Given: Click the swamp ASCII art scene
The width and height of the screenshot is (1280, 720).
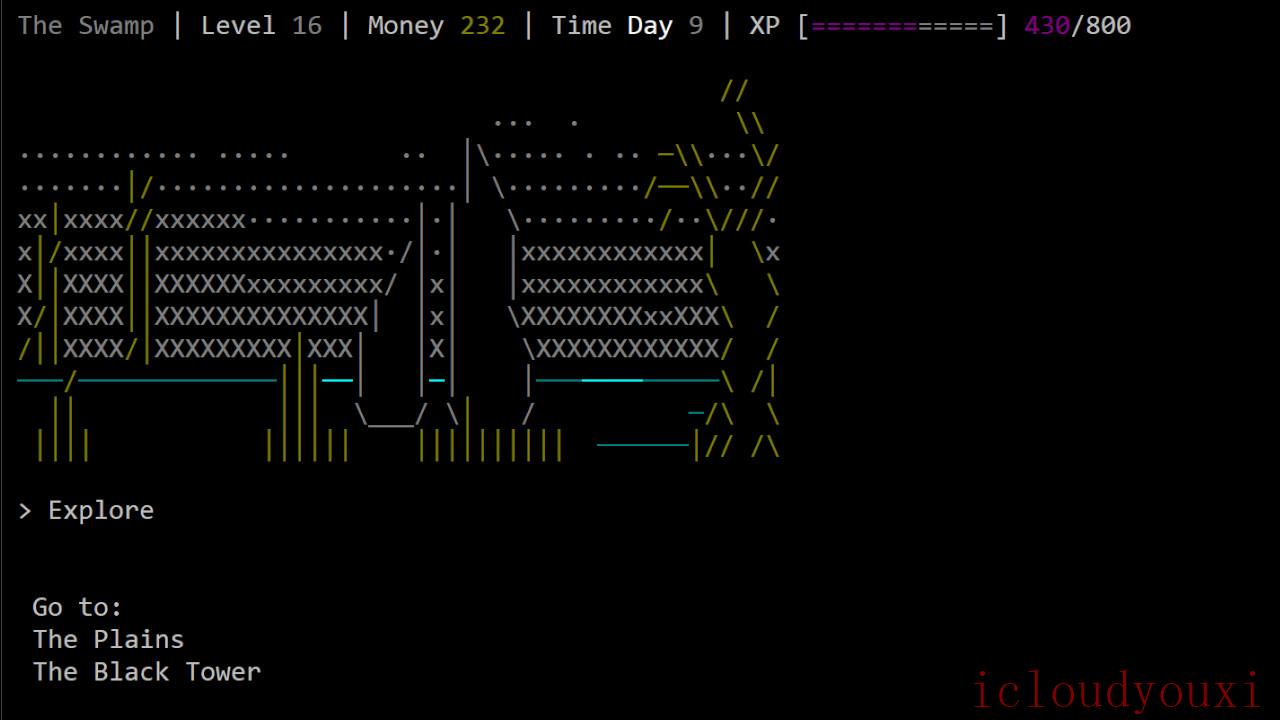Looking at the screenshot, I should (399, 270).
